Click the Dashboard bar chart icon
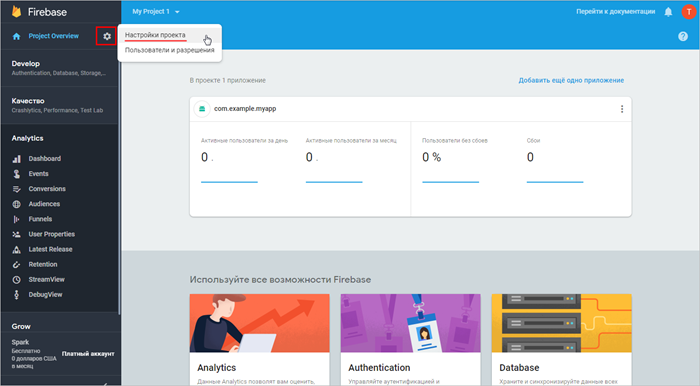 coord(17,159)
